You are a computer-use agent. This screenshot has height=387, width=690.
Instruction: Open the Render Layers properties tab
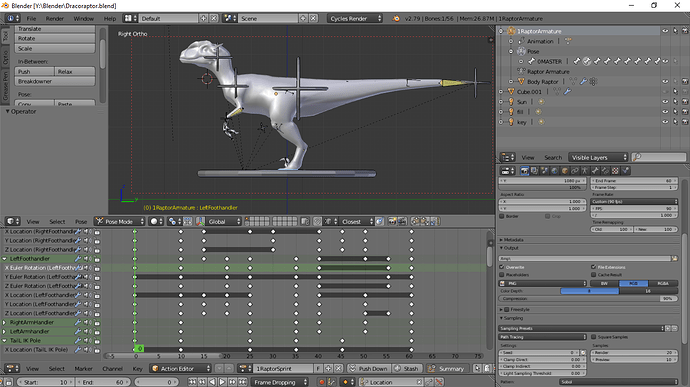[x=534, y=171]
